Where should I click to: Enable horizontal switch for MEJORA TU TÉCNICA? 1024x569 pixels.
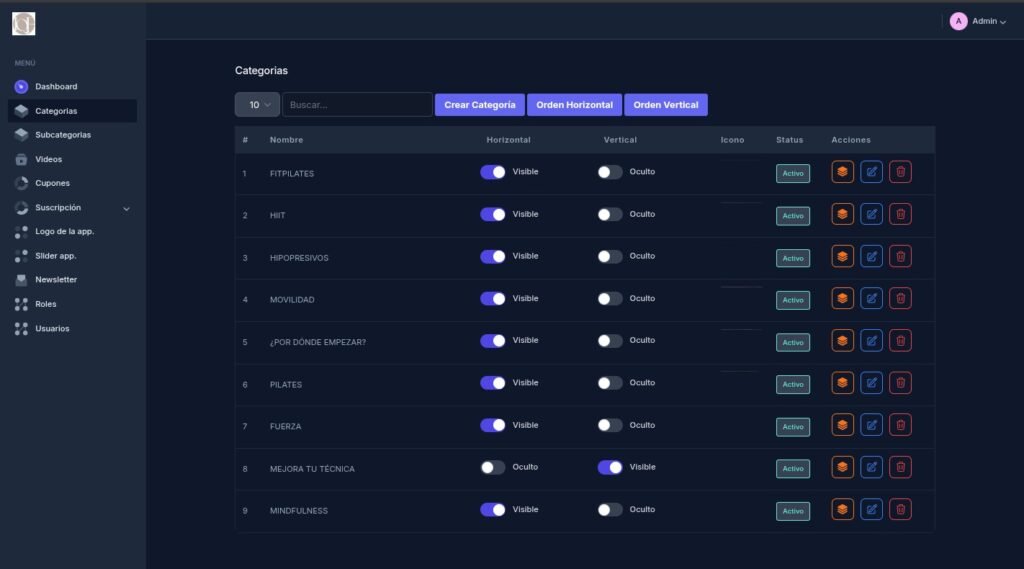coord(493,467)
